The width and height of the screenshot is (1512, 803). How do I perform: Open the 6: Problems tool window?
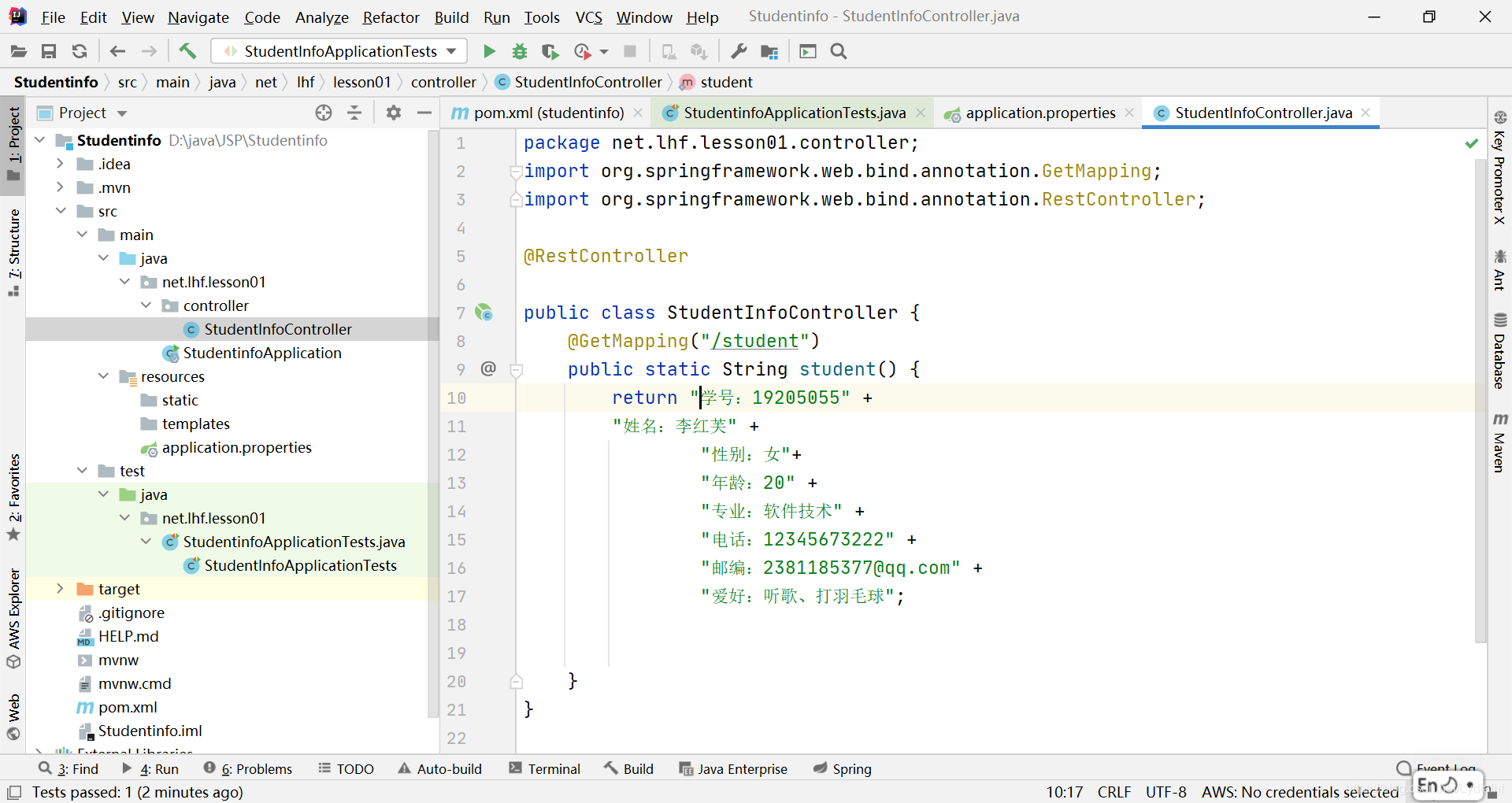tap(247, 768)
